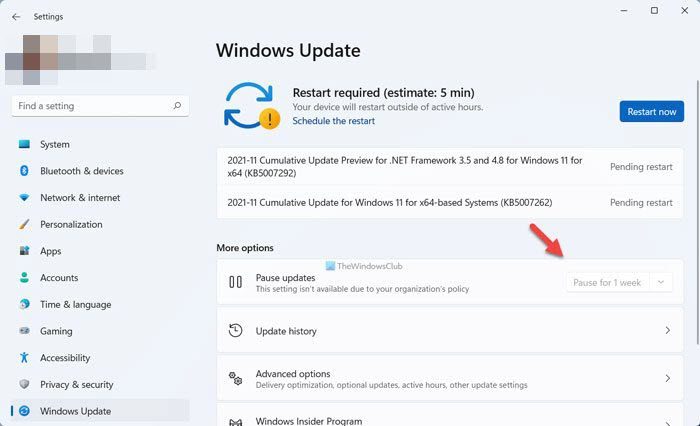The height and width of the screenshot is (426, 700).
Task: Click the Personalization brush icon
Action: 25,224
